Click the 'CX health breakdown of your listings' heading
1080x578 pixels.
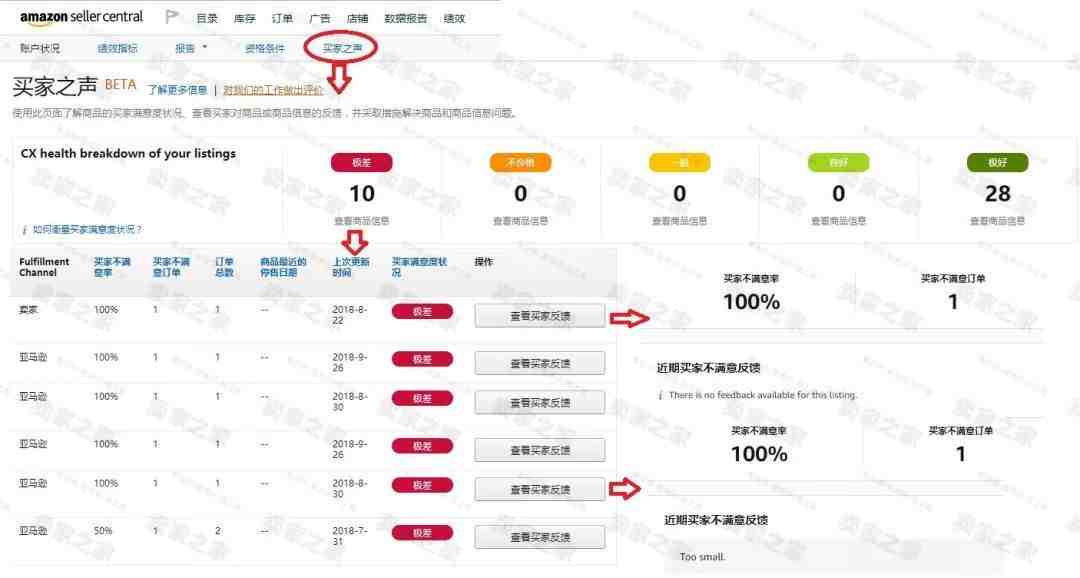pos(128,154)
